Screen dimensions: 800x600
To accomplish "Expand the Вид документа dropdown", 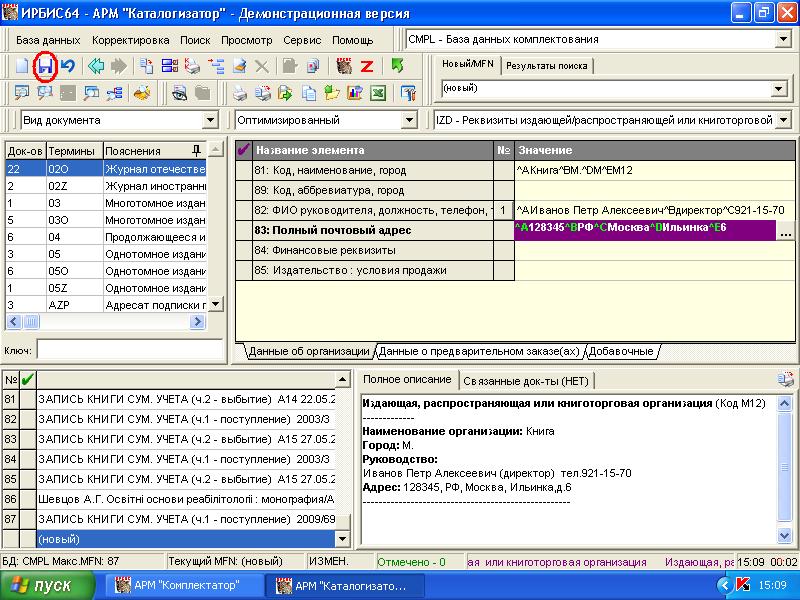I will [x=210, y=120].
